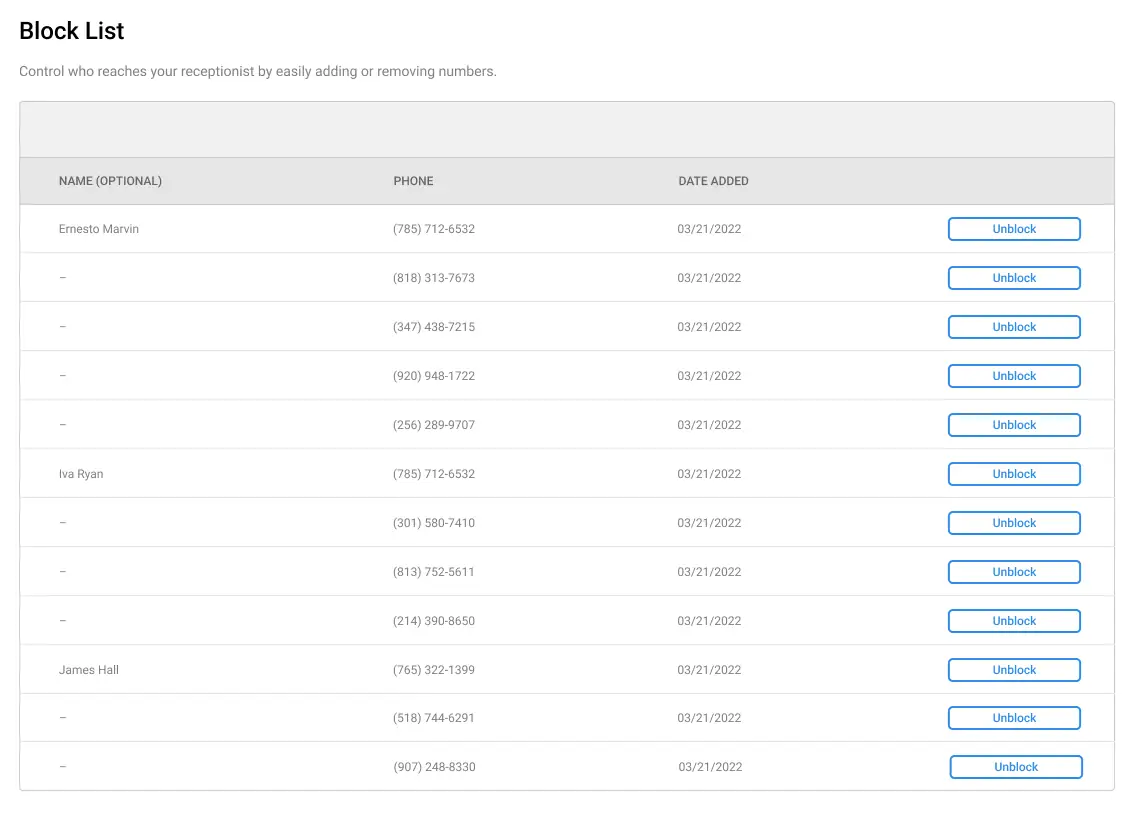Screen dimensions: 1134x820
Task: Click the date in the (907) 248-8330 row
Action: coord(710,767)
